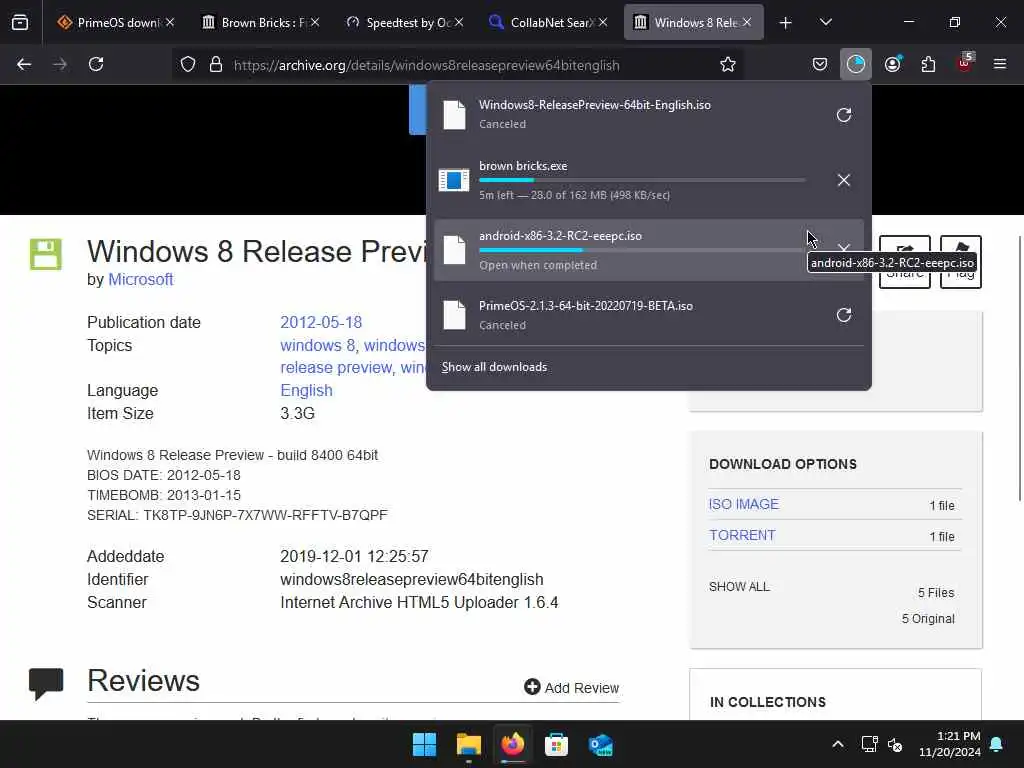The height and width of the screenshot is (768, 1024).
Task: Bookmark this page with star icon
Action: click(728, 65)
